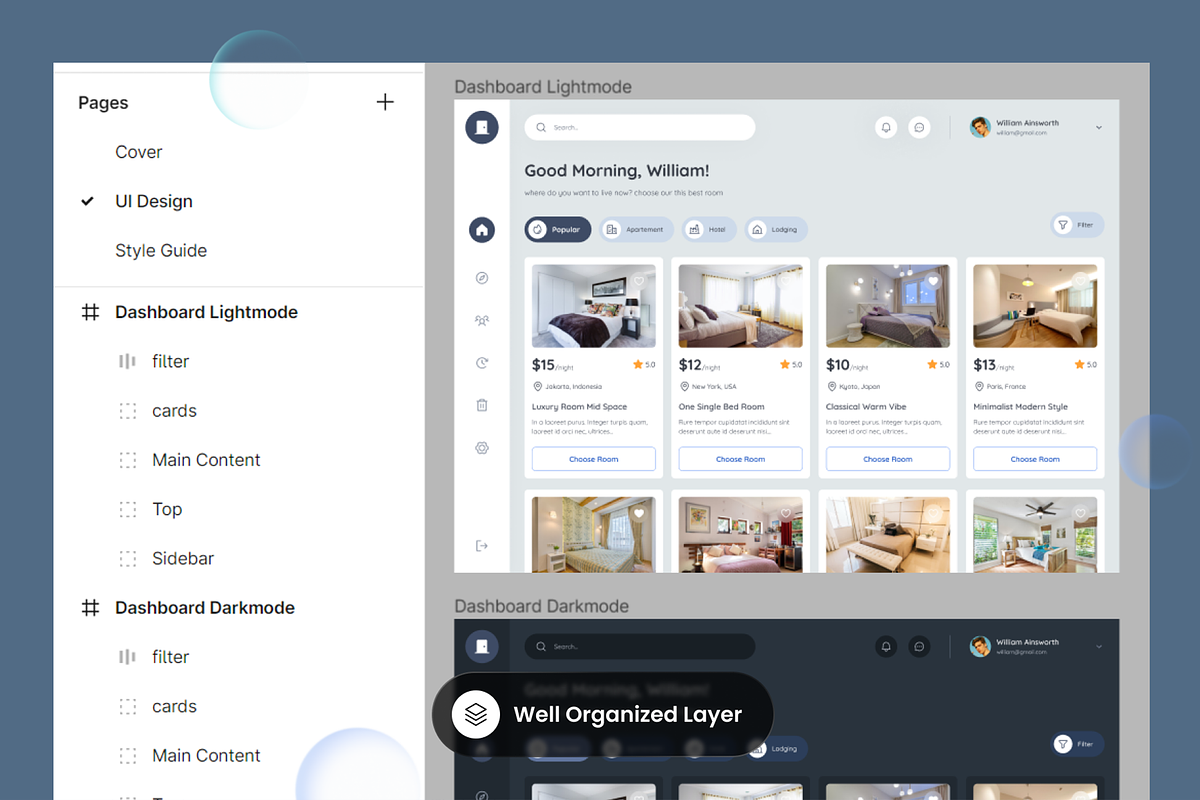
Task: Click the star rating on the $12 card
Action: tap(791, 365)
